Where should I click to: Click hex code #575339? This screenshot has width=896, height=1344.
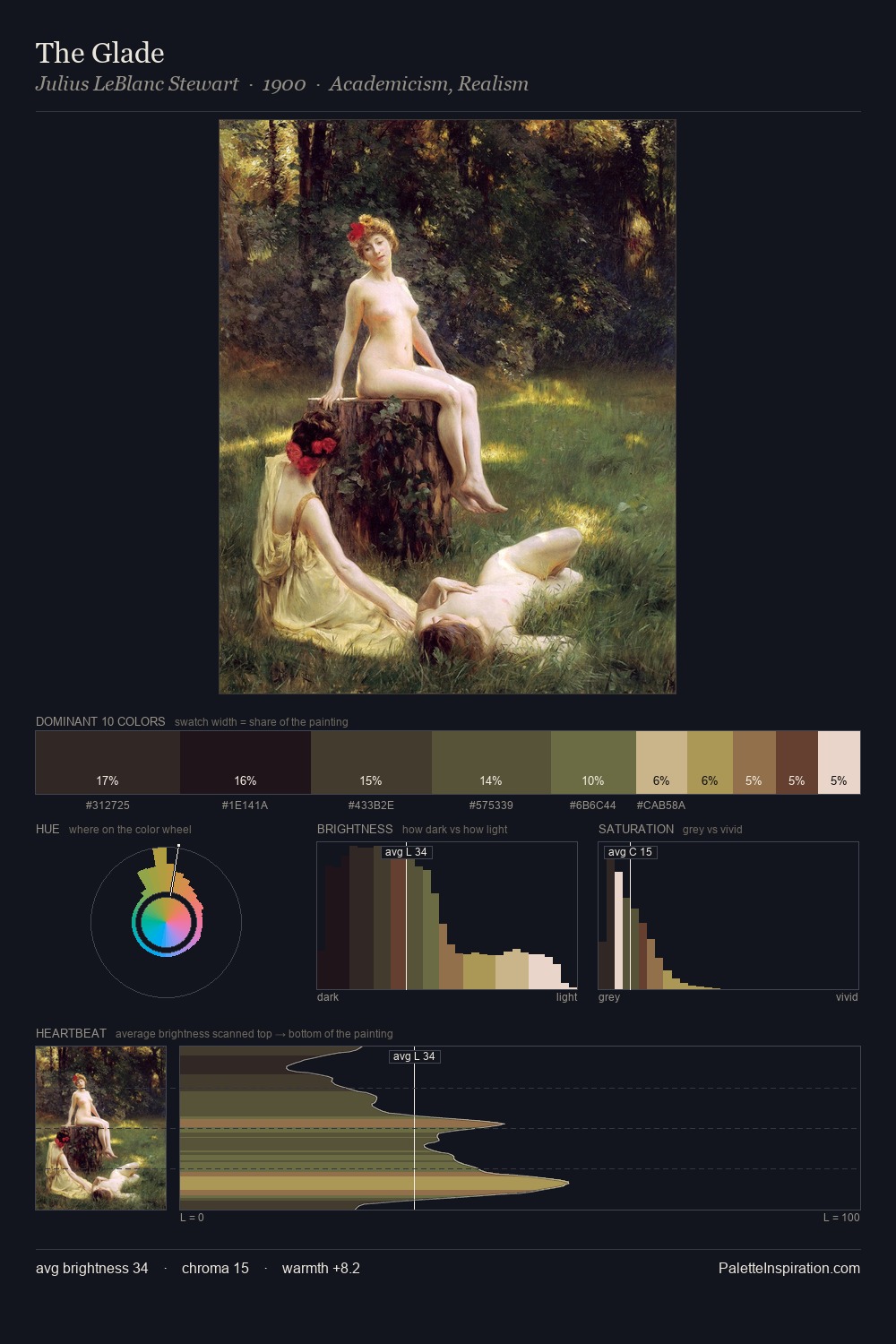(491, 806)
